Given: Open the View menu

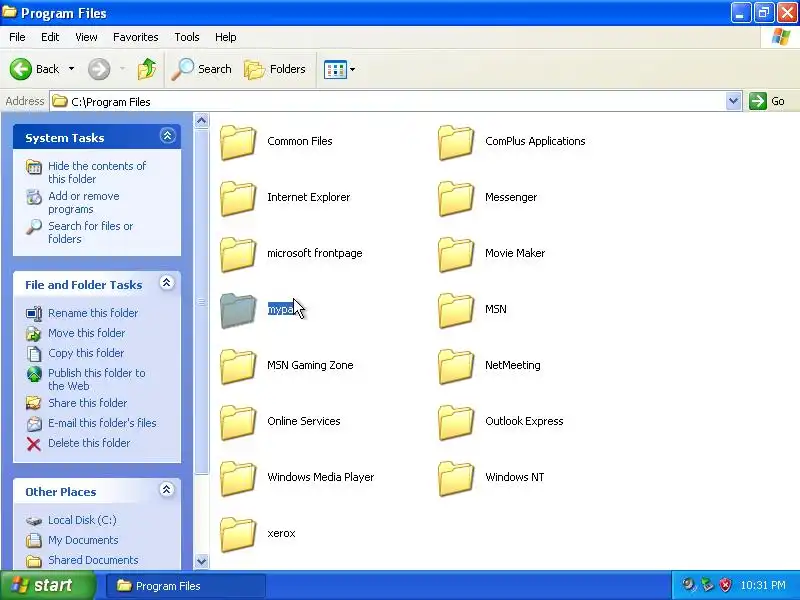Looking at the screenshot, I should click(86, 37).
